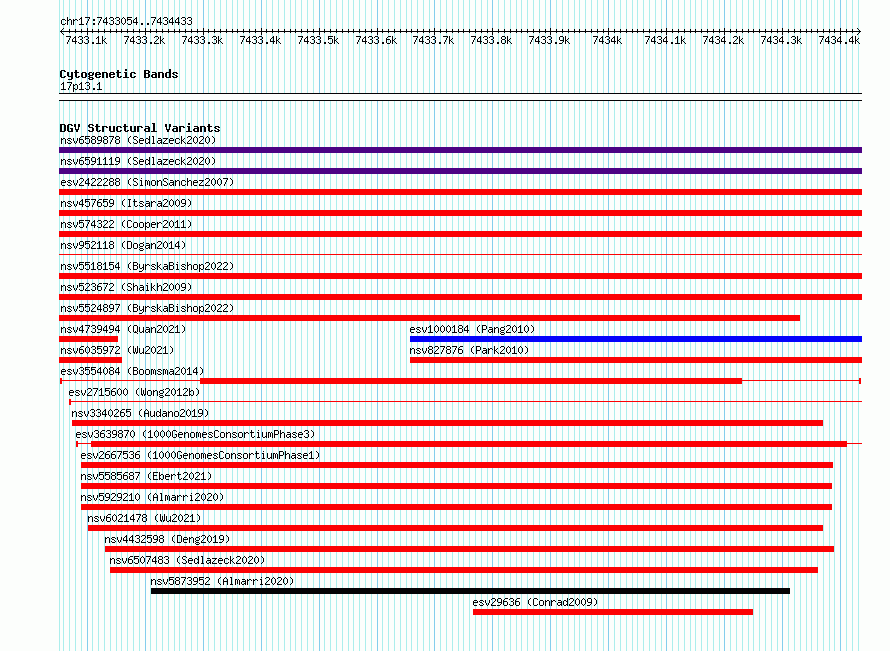Open the nsv6591119 (Sedlazeck2020) variant label
Viewport: 890px width, 651px height.
tap(138, 161)
